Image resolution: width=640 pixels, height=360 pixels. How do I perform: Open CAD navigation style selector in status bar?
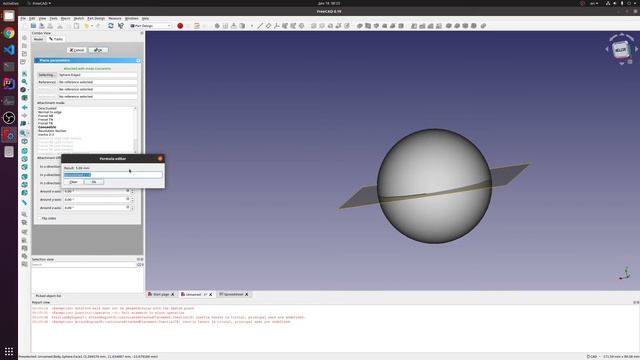coord(592,357)
